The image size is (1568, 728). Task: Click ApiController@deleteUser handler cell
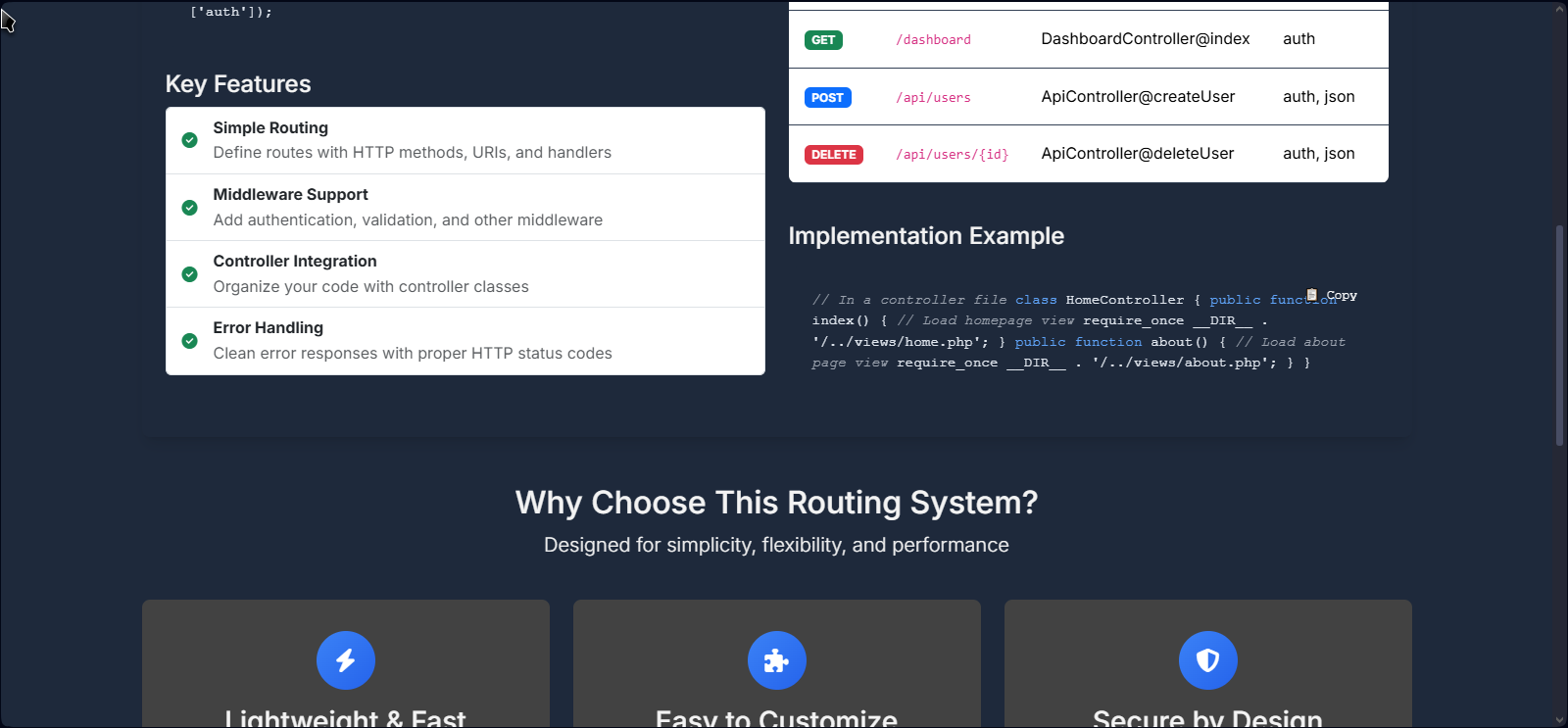coord(1137,153)
